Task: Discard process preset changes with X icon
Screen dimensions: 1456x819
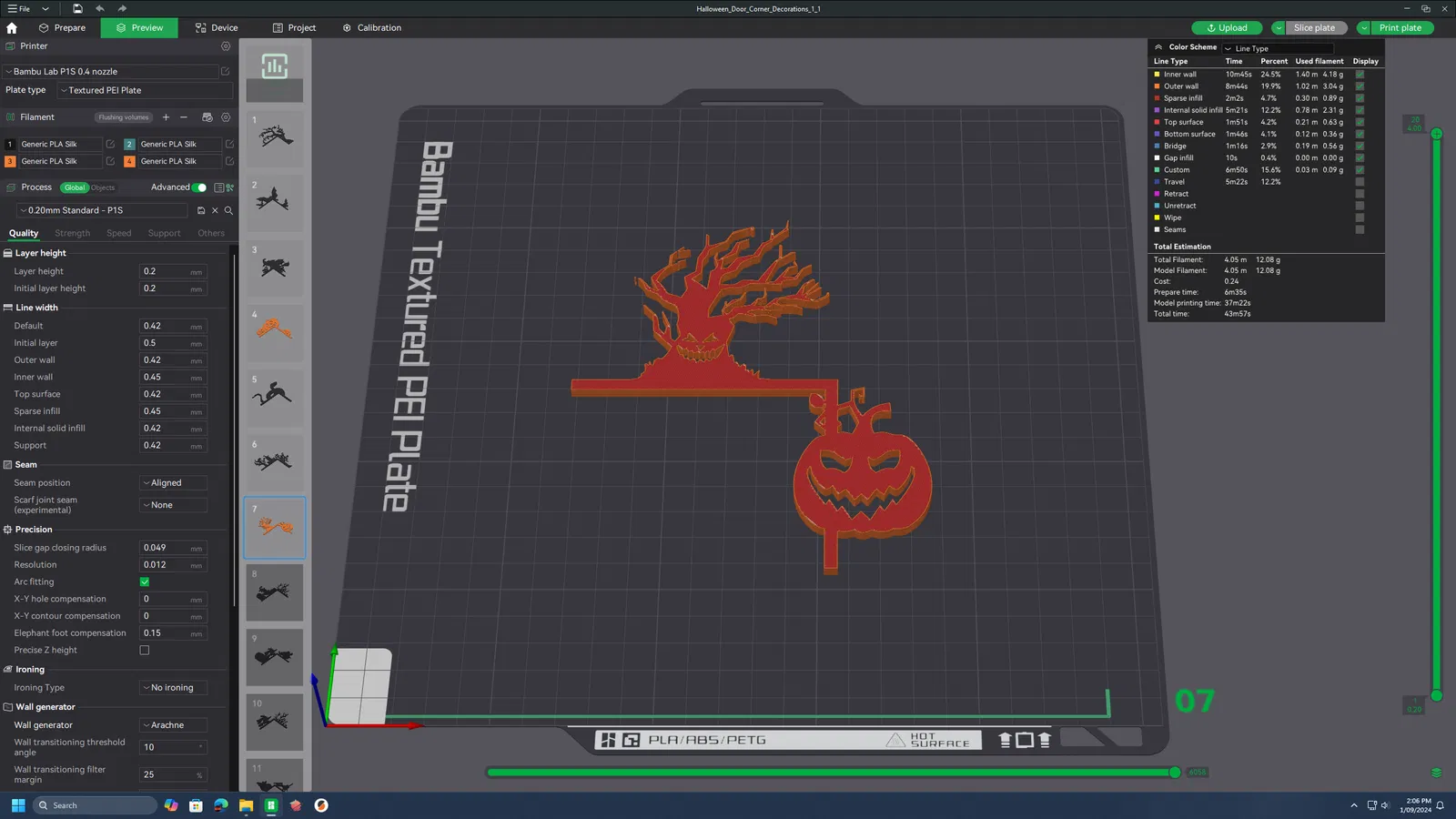Action: click(215, 210)
